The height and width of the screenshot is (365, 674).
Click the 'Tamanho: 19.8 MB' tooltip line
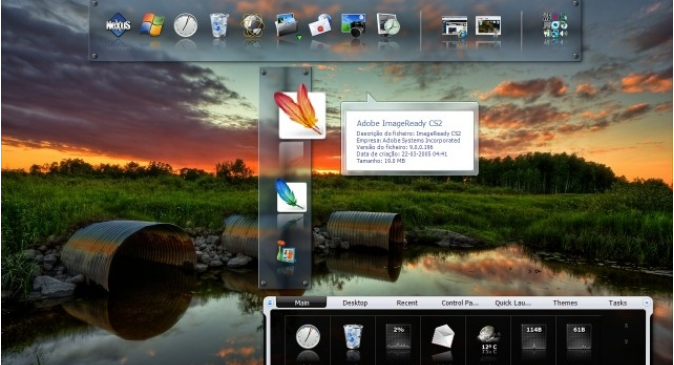pyautogui.click(x=381, y=161)
